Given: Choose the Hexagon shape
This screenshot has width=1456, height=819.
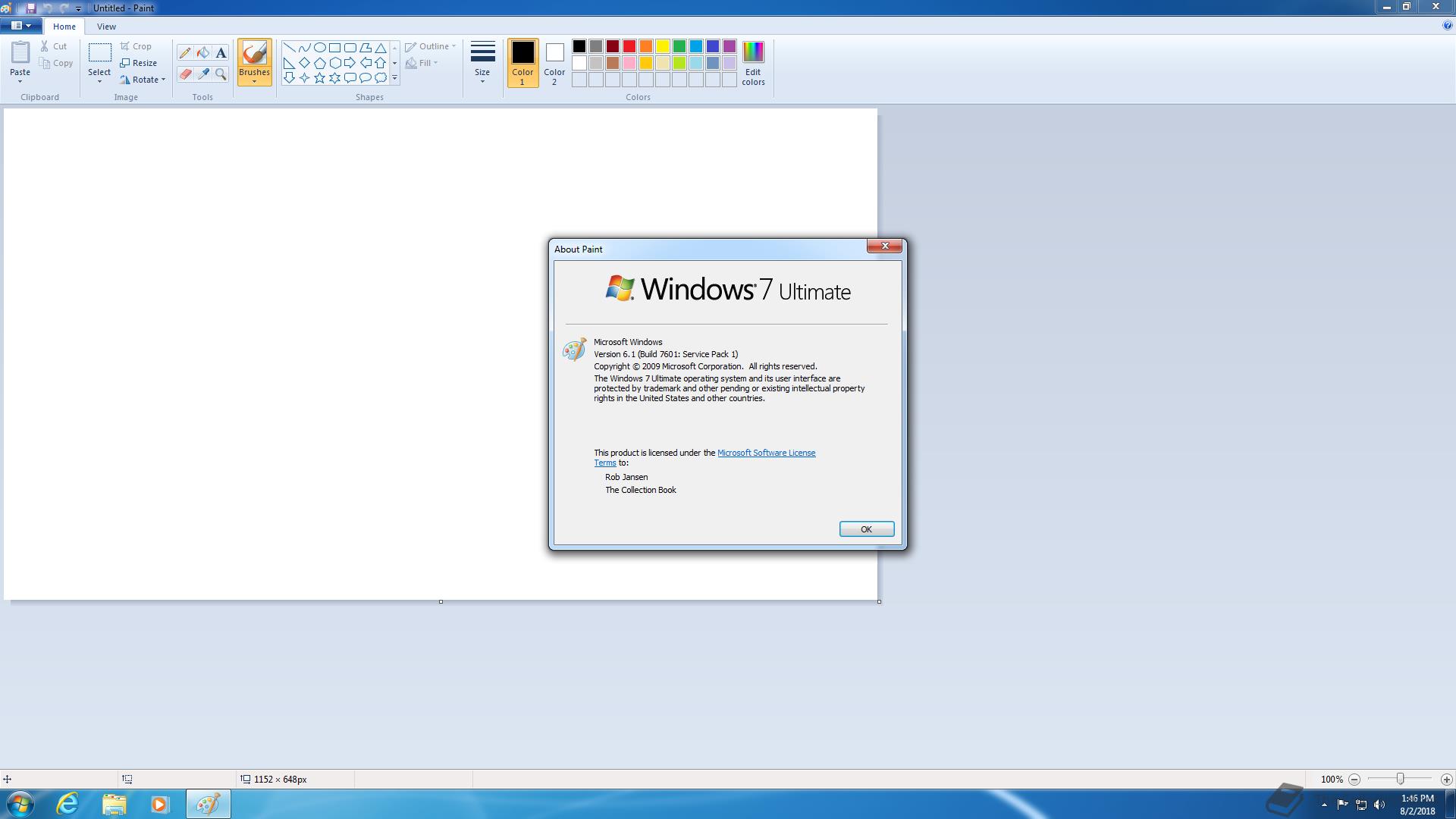Looking at the screenshot, I should pos(334,62).
